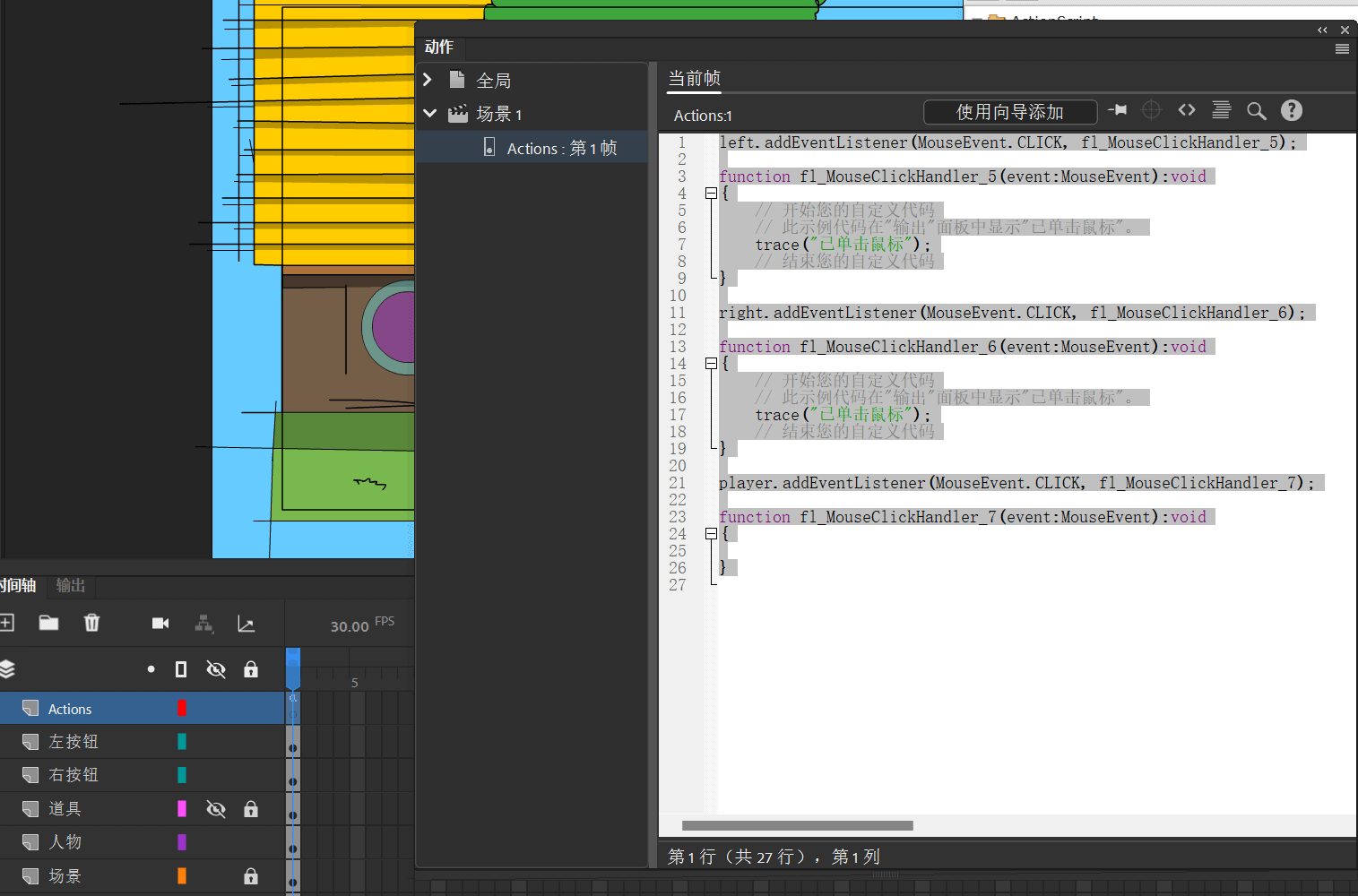Select the Actions layer name
The width and height of the screenshot is (1358, 896).
click(70, 709)
